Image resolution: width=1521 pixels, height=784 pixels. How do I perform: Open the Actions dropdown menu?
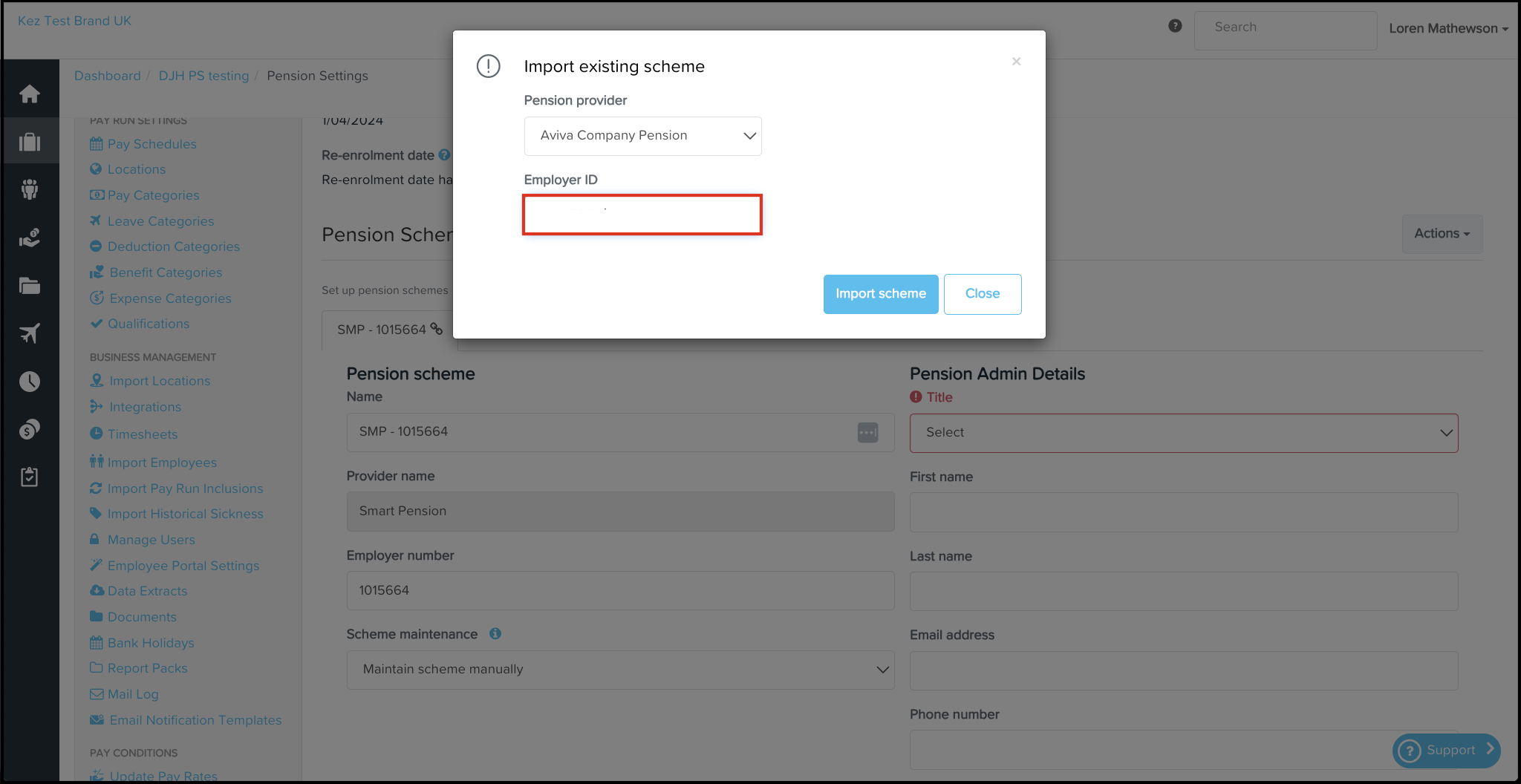pyautogui.click(x=1442, y=234)
